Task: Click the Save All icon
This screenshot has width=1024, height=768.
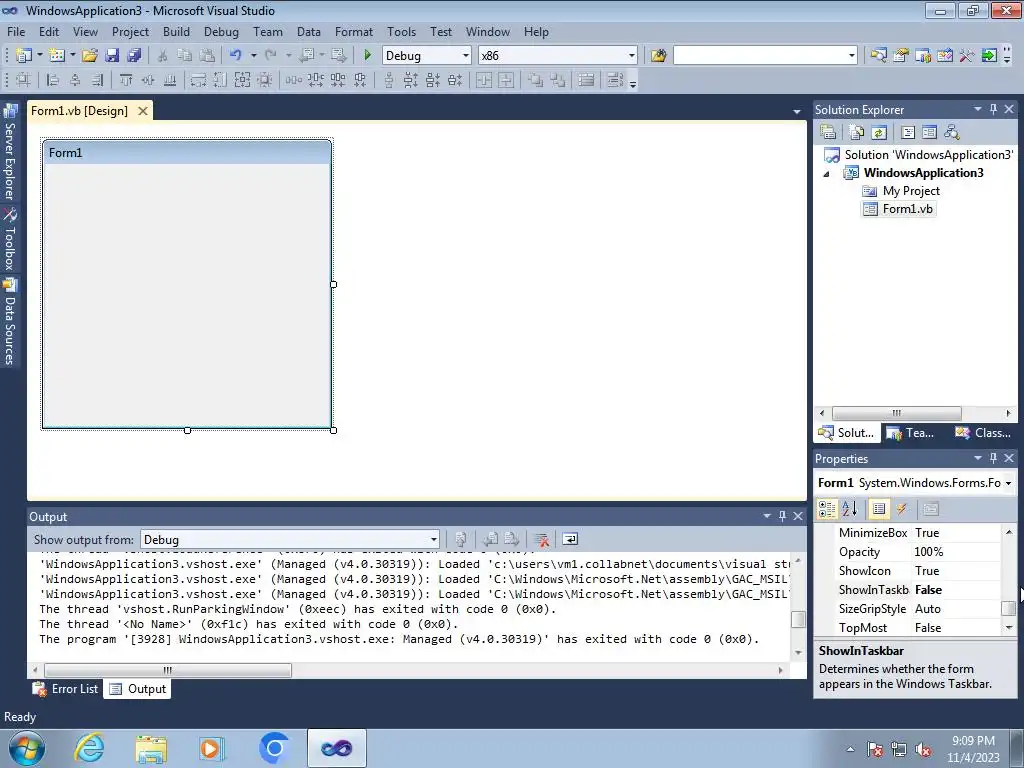Action: point(134,56)
